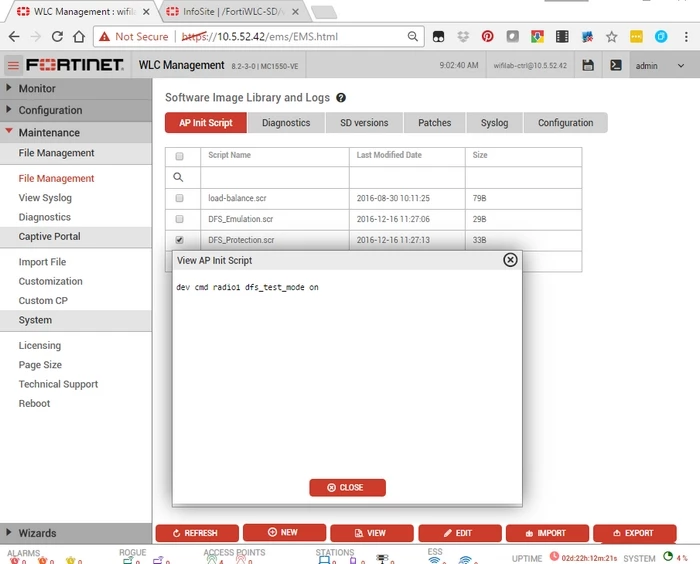Click the save configuration floppy disk icon
The image size is (700, 564).
pyautogui.click(x=588, y=65)
